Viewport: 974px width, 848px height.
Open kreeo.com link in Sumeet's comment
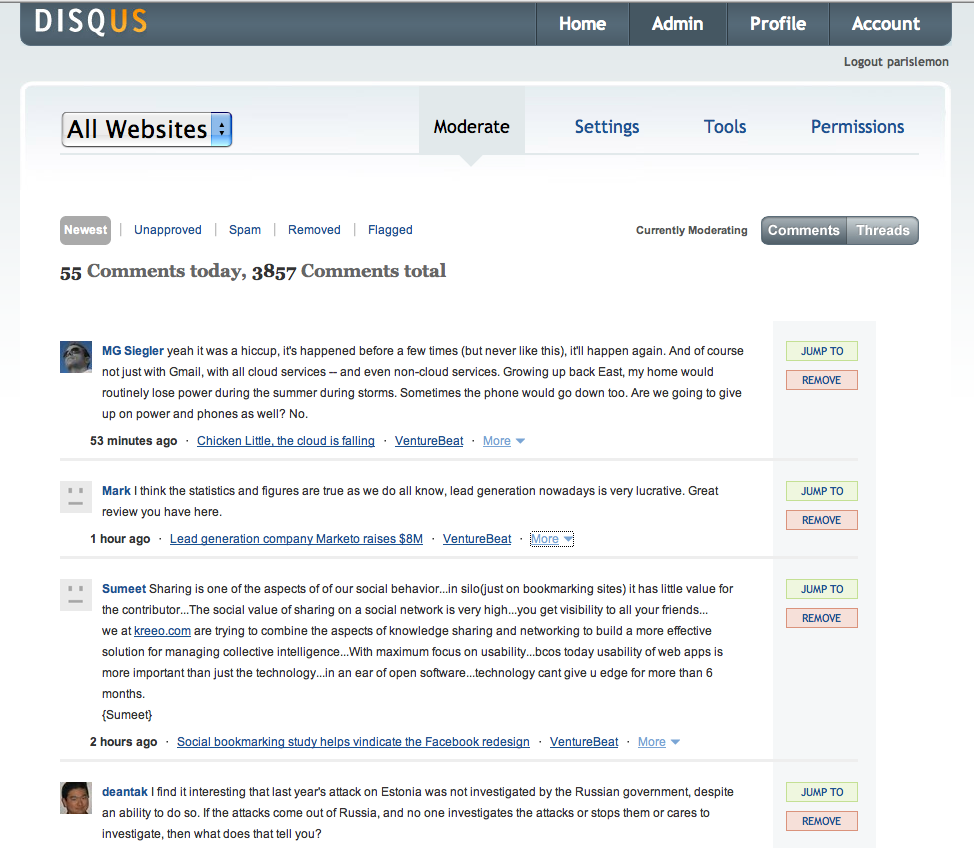[x=162, y=631]
